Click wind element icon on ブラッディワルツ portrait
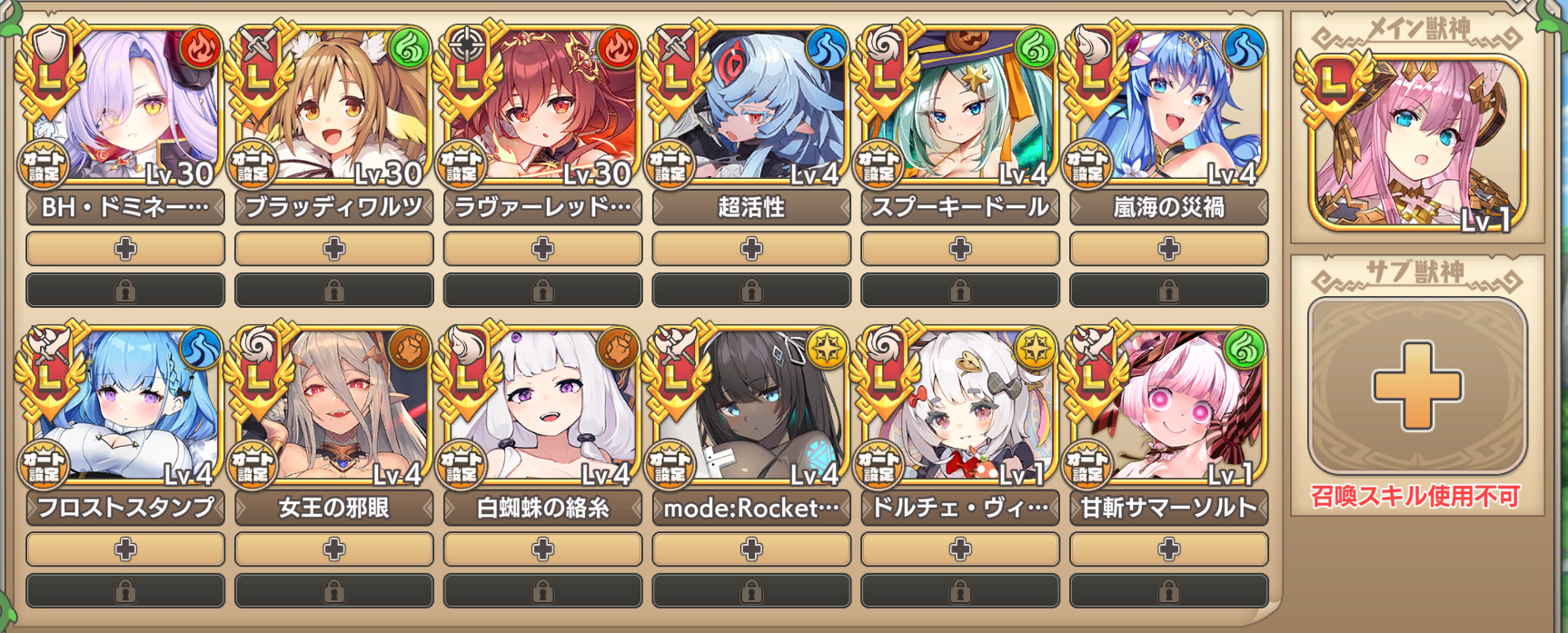Screen dimensions: 1568x633 [x=410, y=48]
